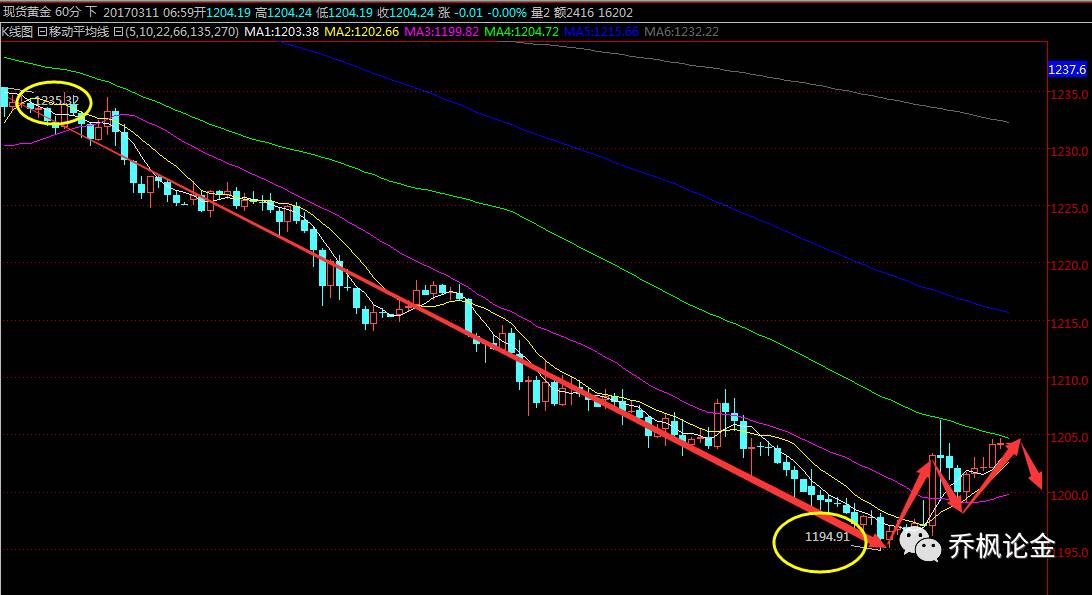Click the 1235.0 price axis label

[x=1071, y=94]
